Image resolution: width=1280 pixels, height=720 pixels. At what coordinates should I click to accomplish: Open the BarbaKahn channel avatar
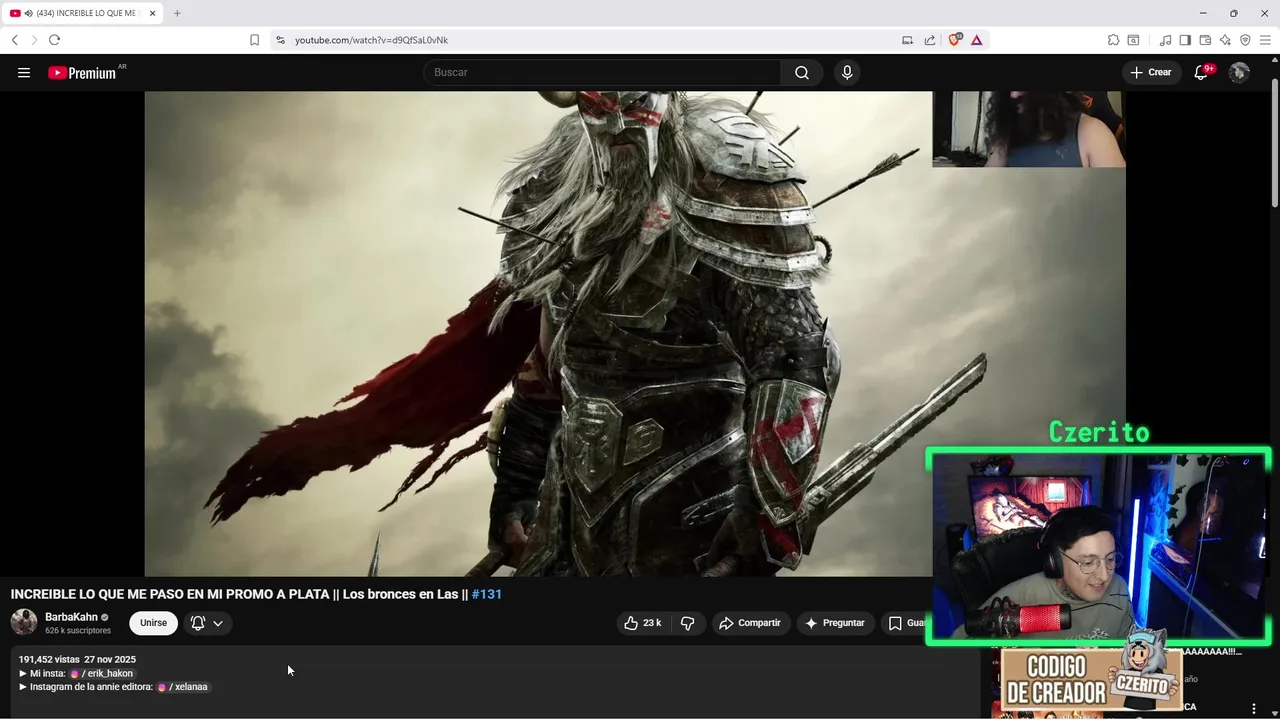pos(24,622)
